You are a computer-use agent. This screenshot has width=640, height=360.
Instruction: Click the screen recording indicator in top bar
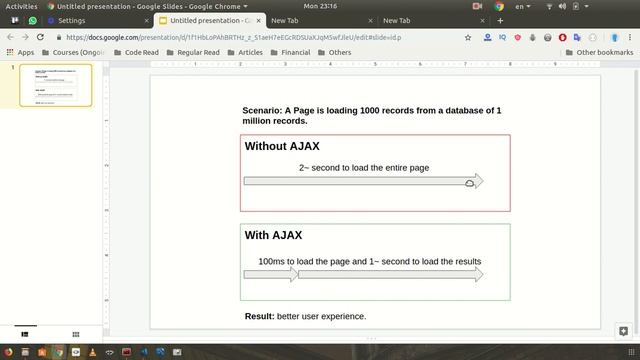point(477,6)
